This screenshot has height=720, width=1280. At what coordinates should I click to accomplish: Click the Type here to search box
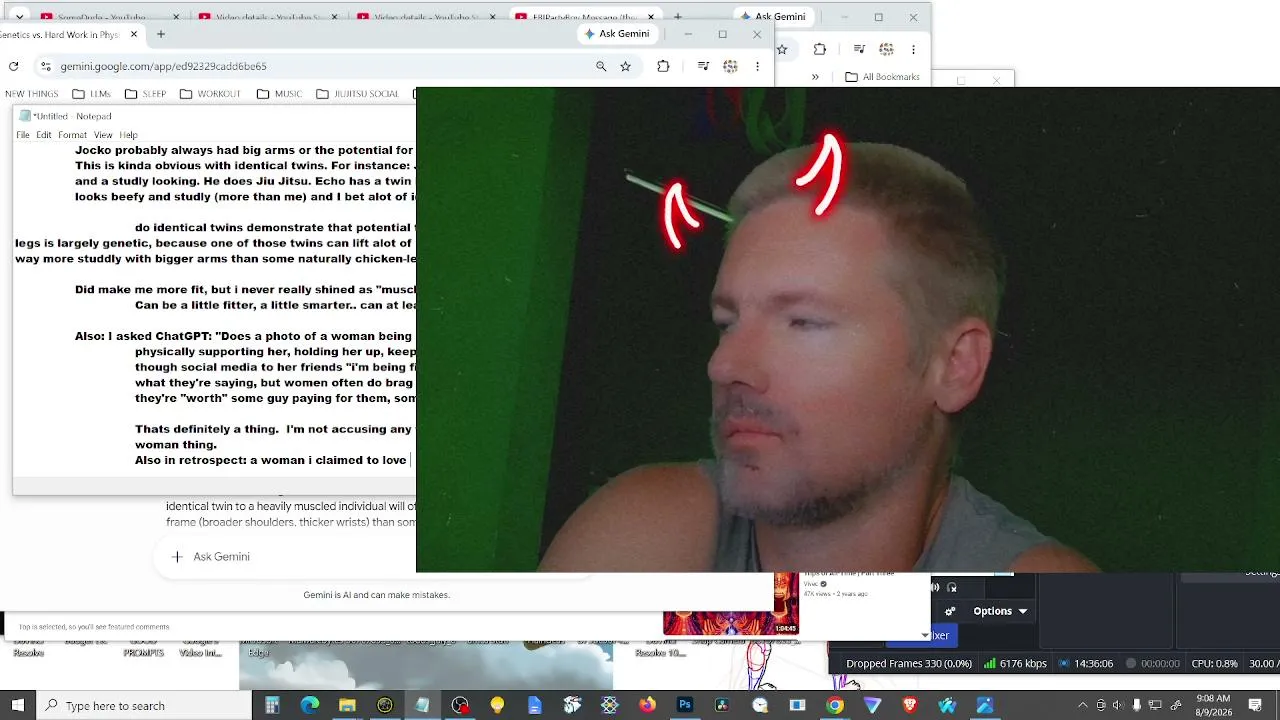[145, 706]
